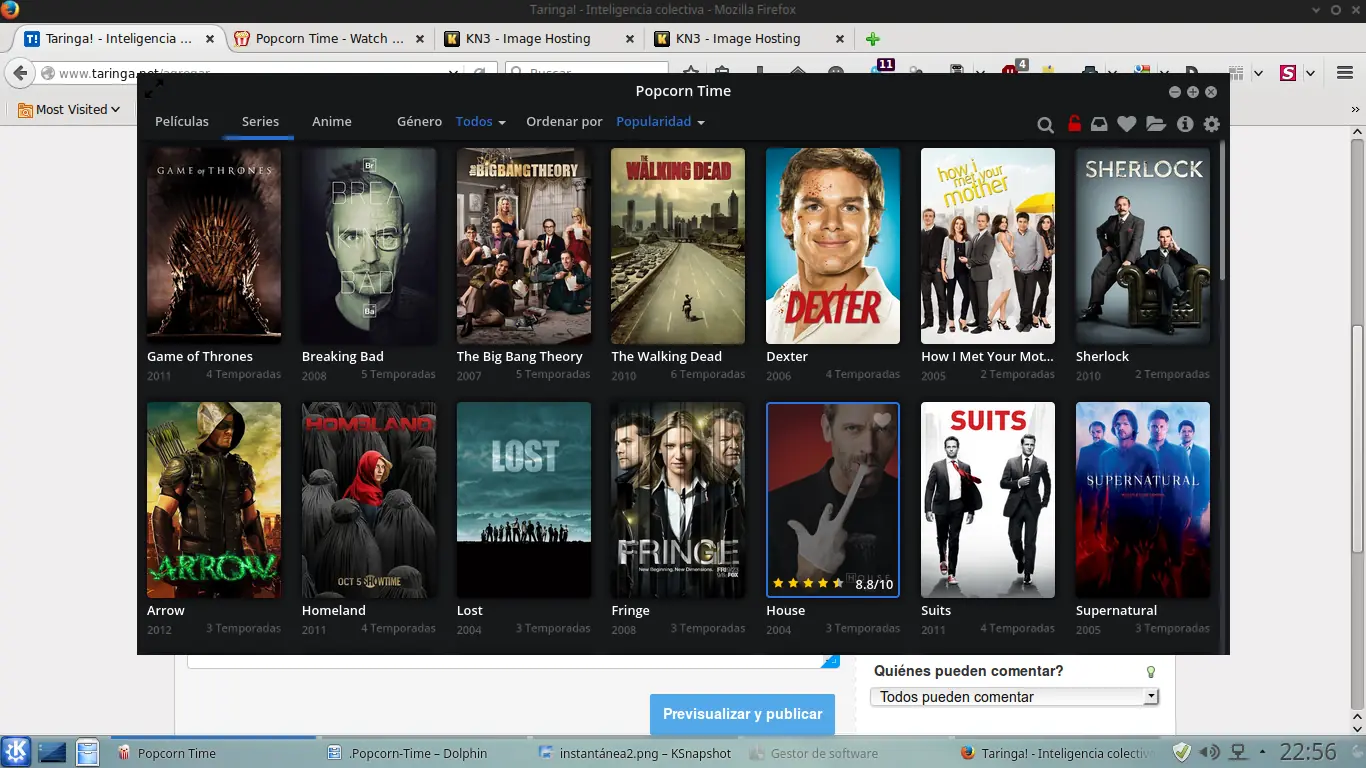The width and height of the screenshot is (1366, 768).
Task: Open the About info icon
Action: [x=1185, y=124]
